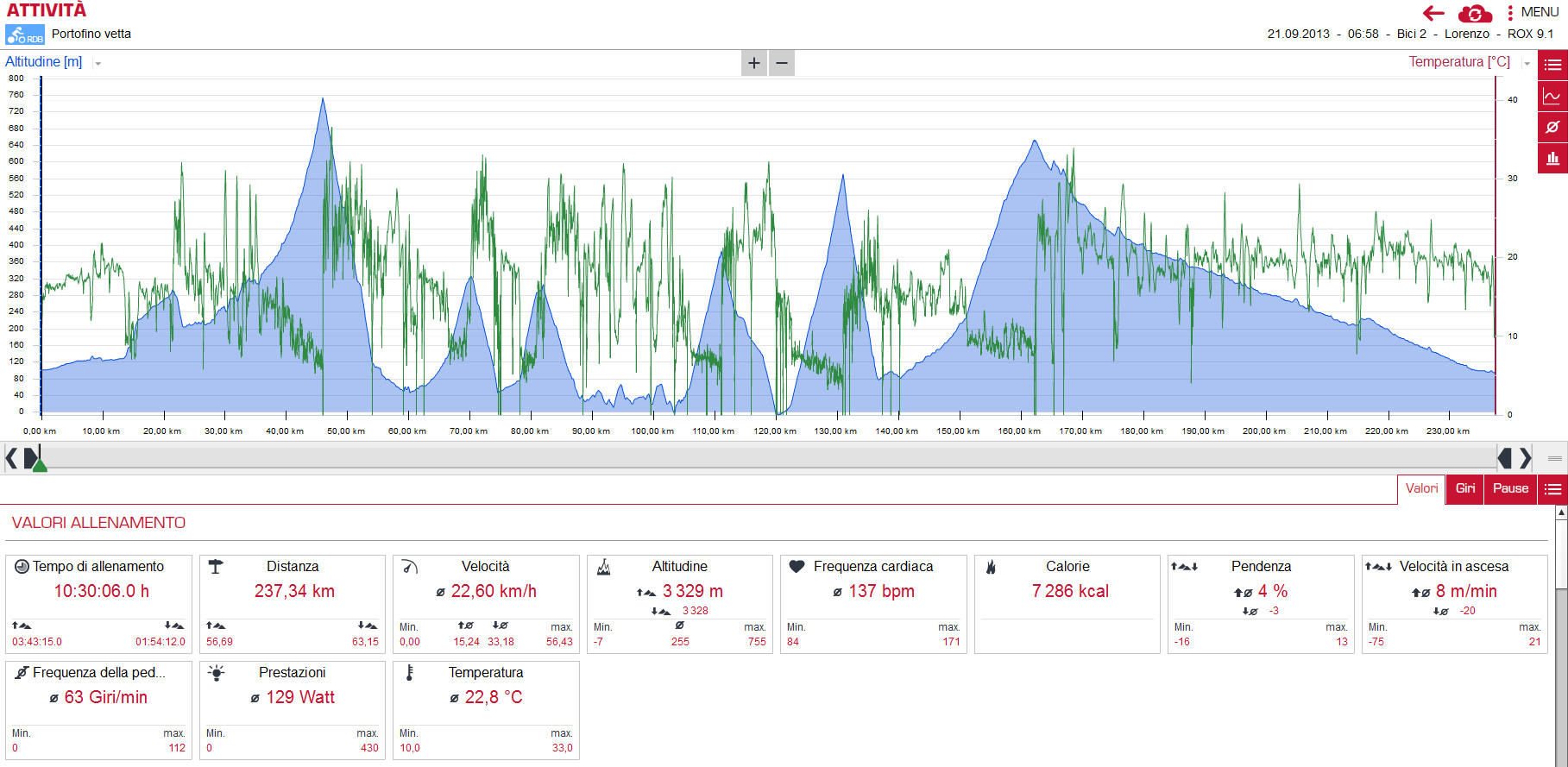Click the green timeline position marker
Image resolution: width=1568 pixels, height=767 pixels.
coord(39,464)
